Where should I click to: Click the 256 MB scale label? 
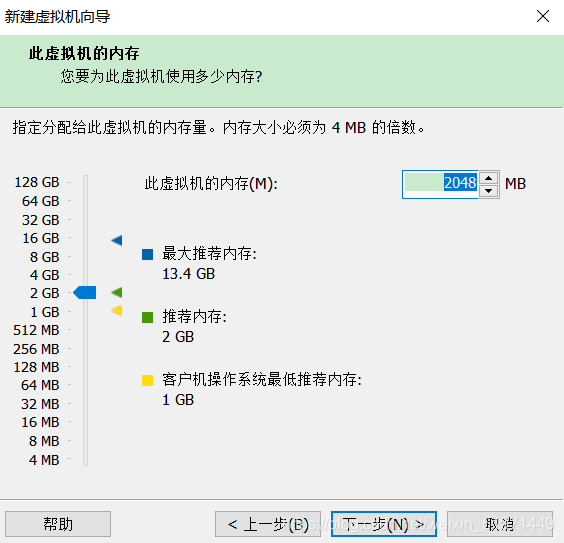(36, 349)
